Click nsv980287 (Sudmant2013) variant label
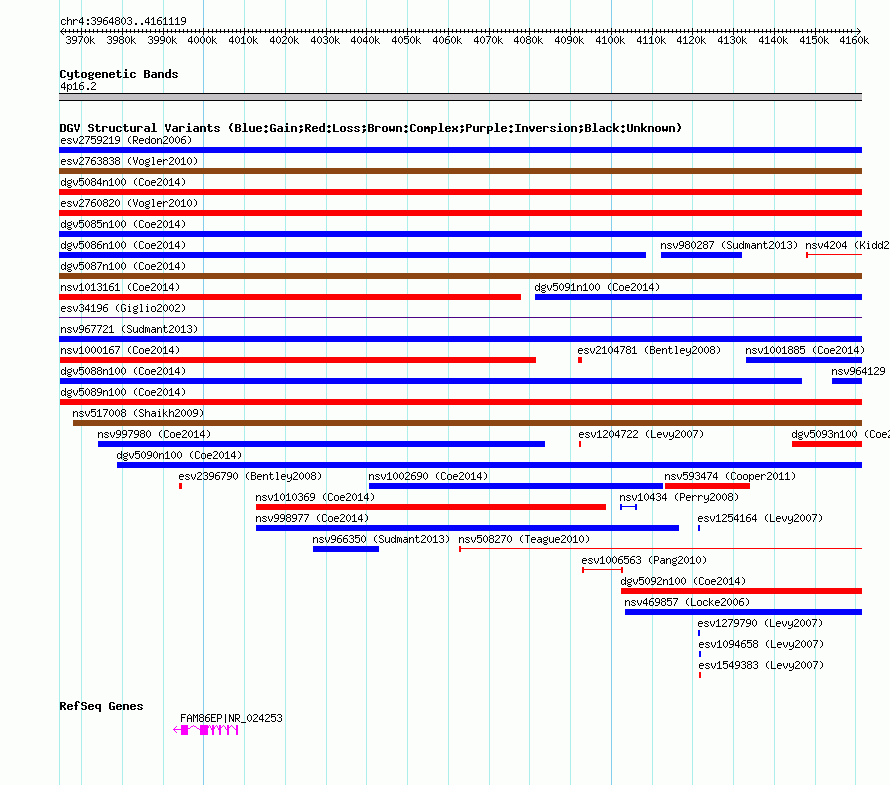890x785 pixels. click(729, 245)
